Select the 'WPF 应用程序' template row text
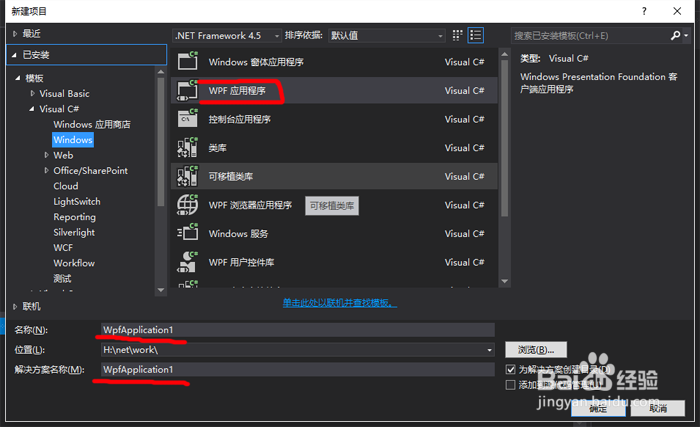 [237, 90]
